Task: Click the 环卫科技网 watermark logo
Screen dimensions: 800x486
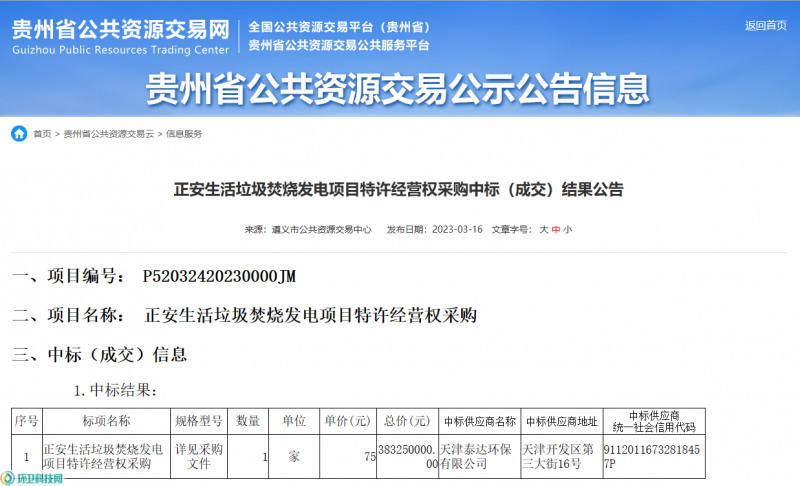Action: [32, 479]
